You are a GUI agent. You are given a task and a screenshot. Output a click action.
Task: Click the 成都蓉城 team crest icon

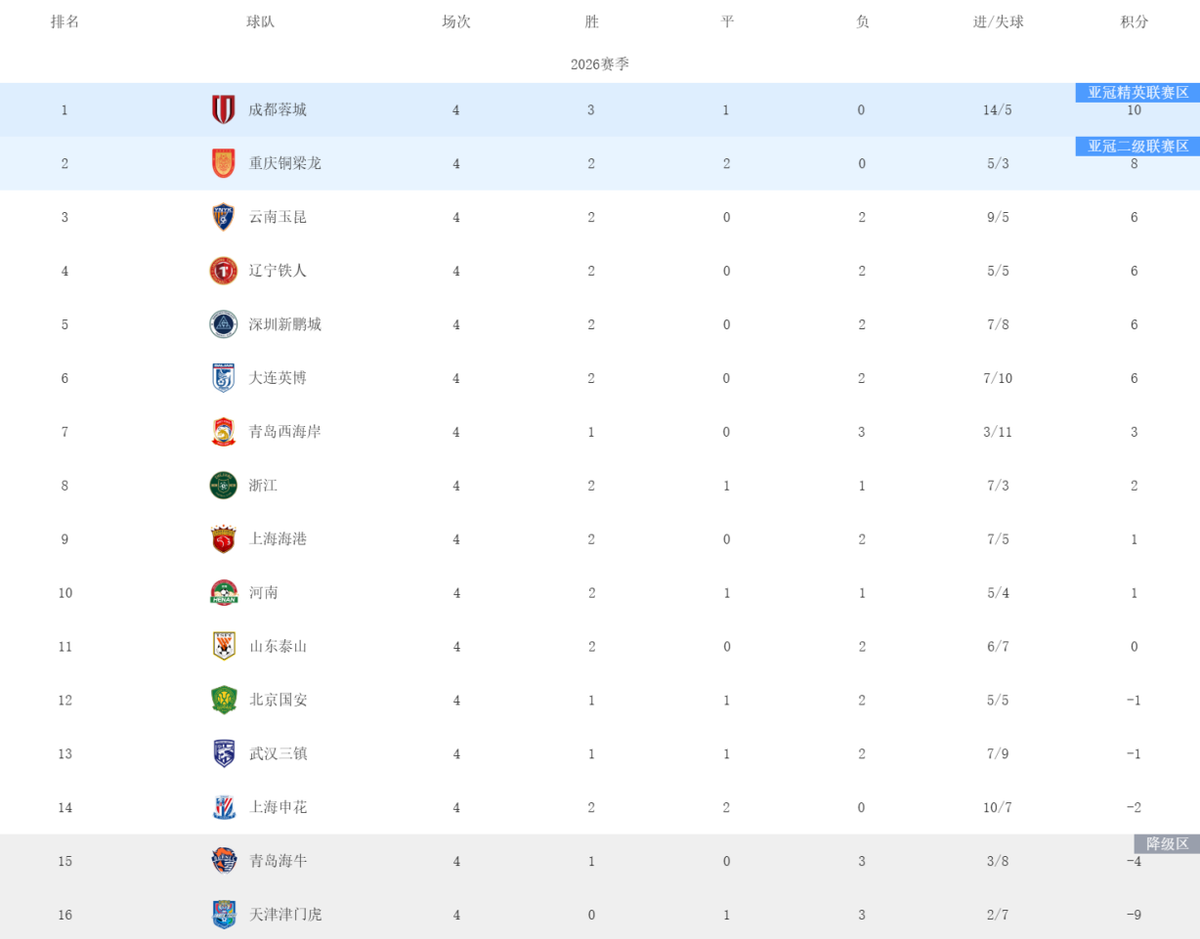click(x=223, y=110)
